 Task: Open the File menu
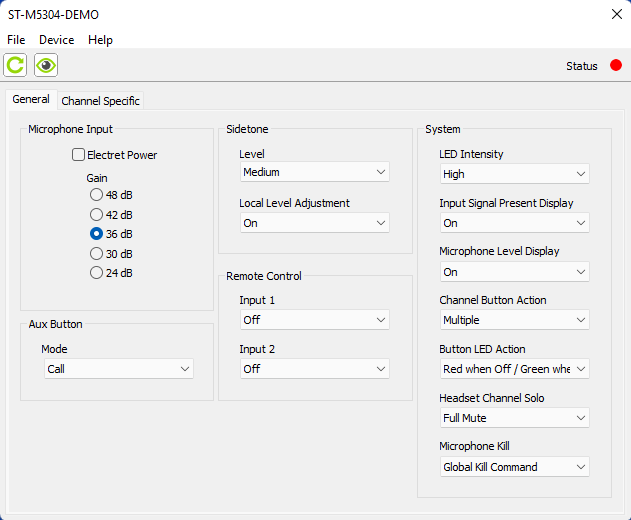[x=16, y=40]
